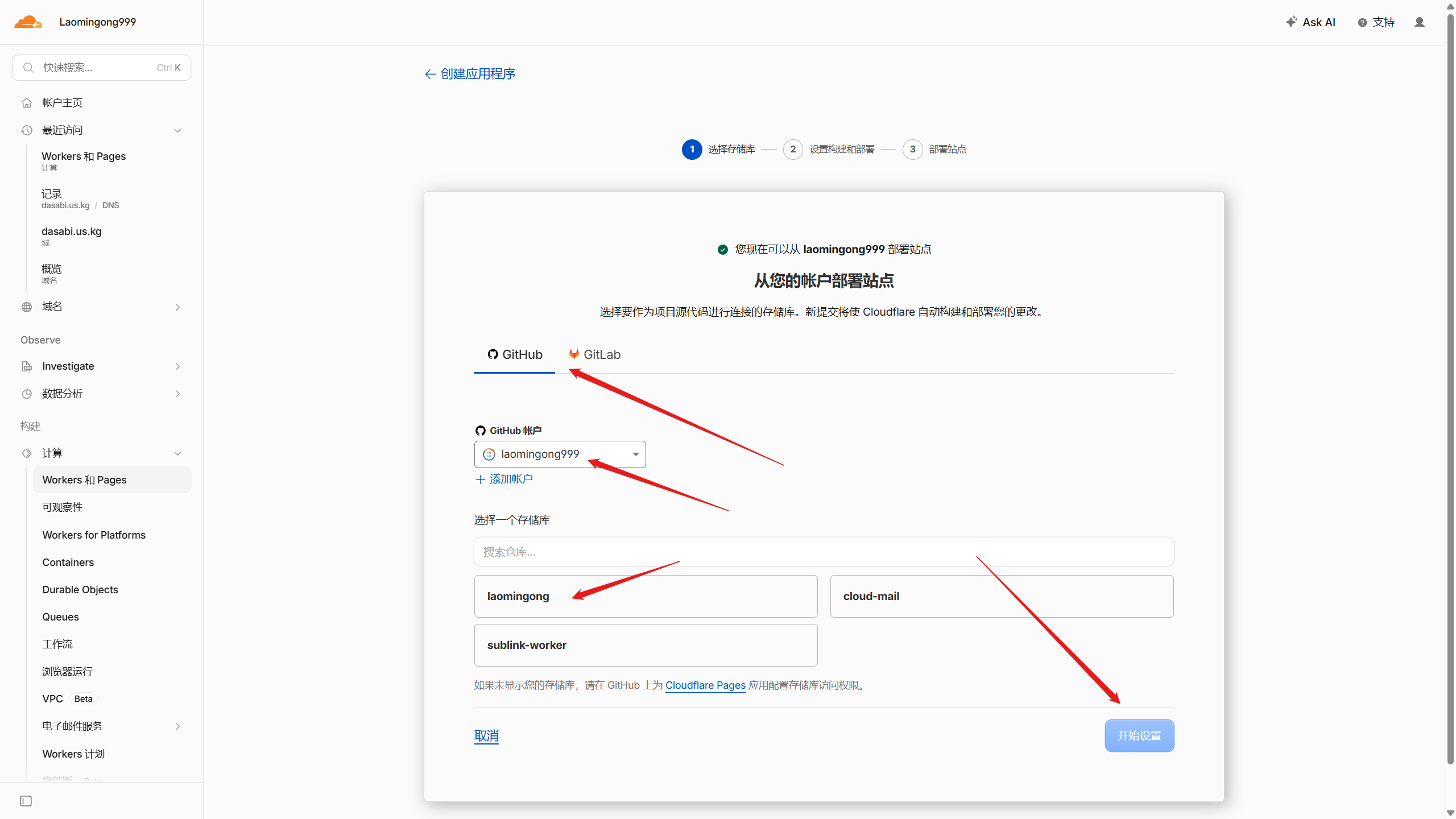This screenshot has width=1456, height=819.
Task: Open the GitHub 帐户 laomingong999 dropdown
Action: [560, 454]
